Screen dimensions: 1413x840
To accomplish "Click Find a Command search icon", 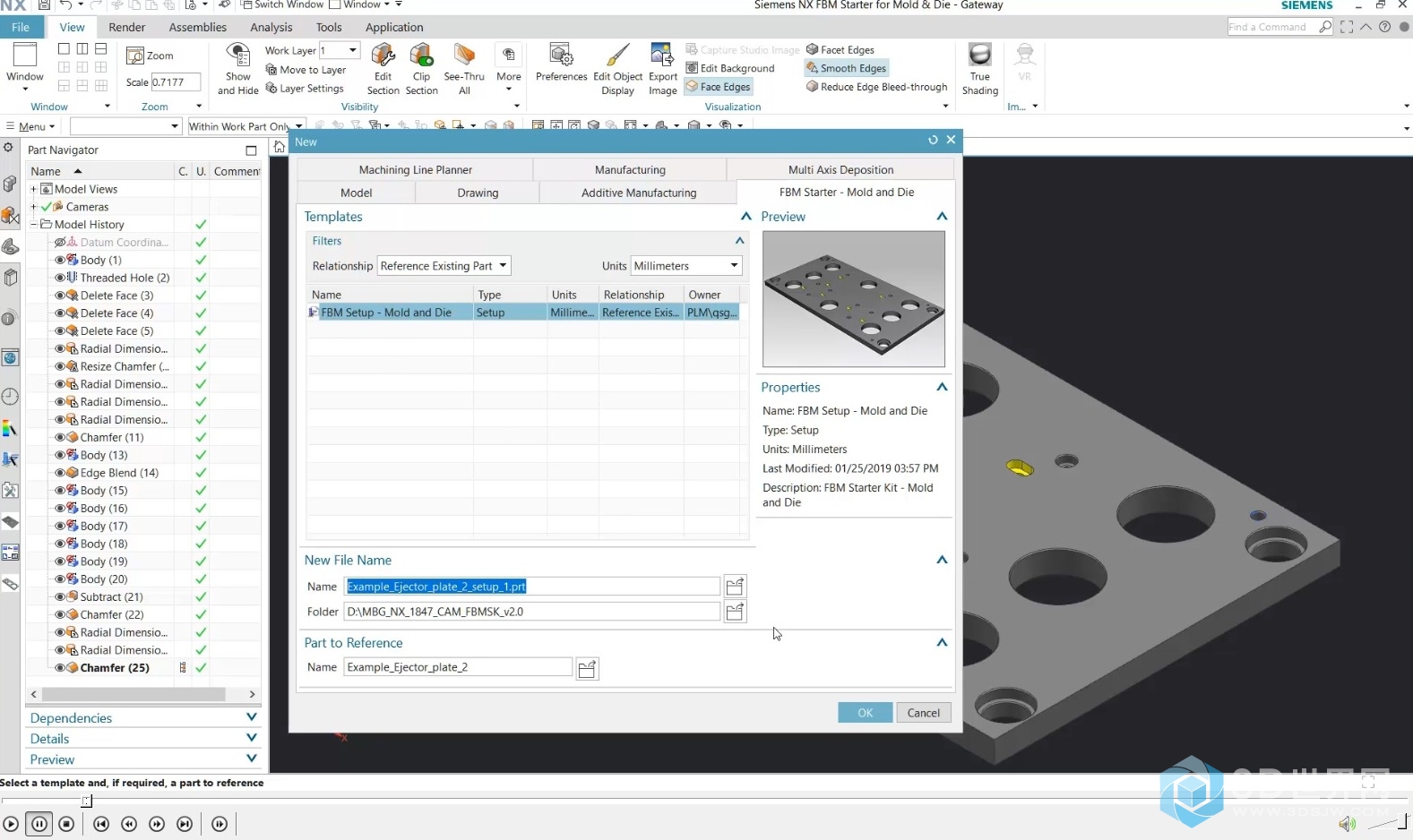I will [1325, 27].
